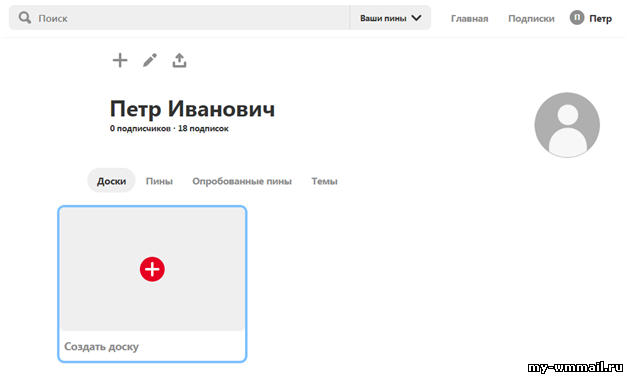Click the large profile avatar picture
The image size is (628, 377).
tap(567, 125)
